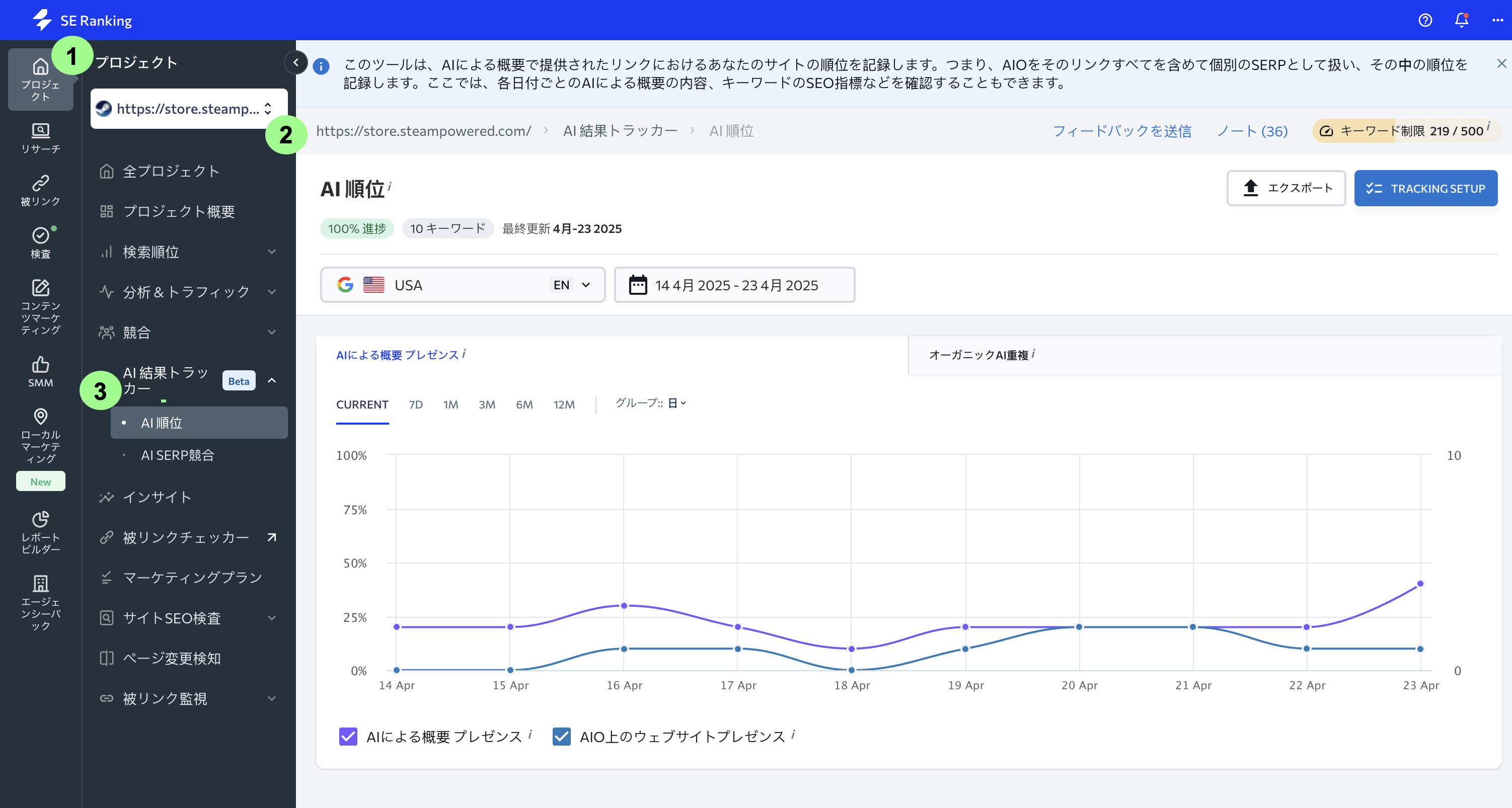This screenshot has height=808, width=1512.
Task: Click the TRACKING SETUP button
Action: pos(1426,188)
